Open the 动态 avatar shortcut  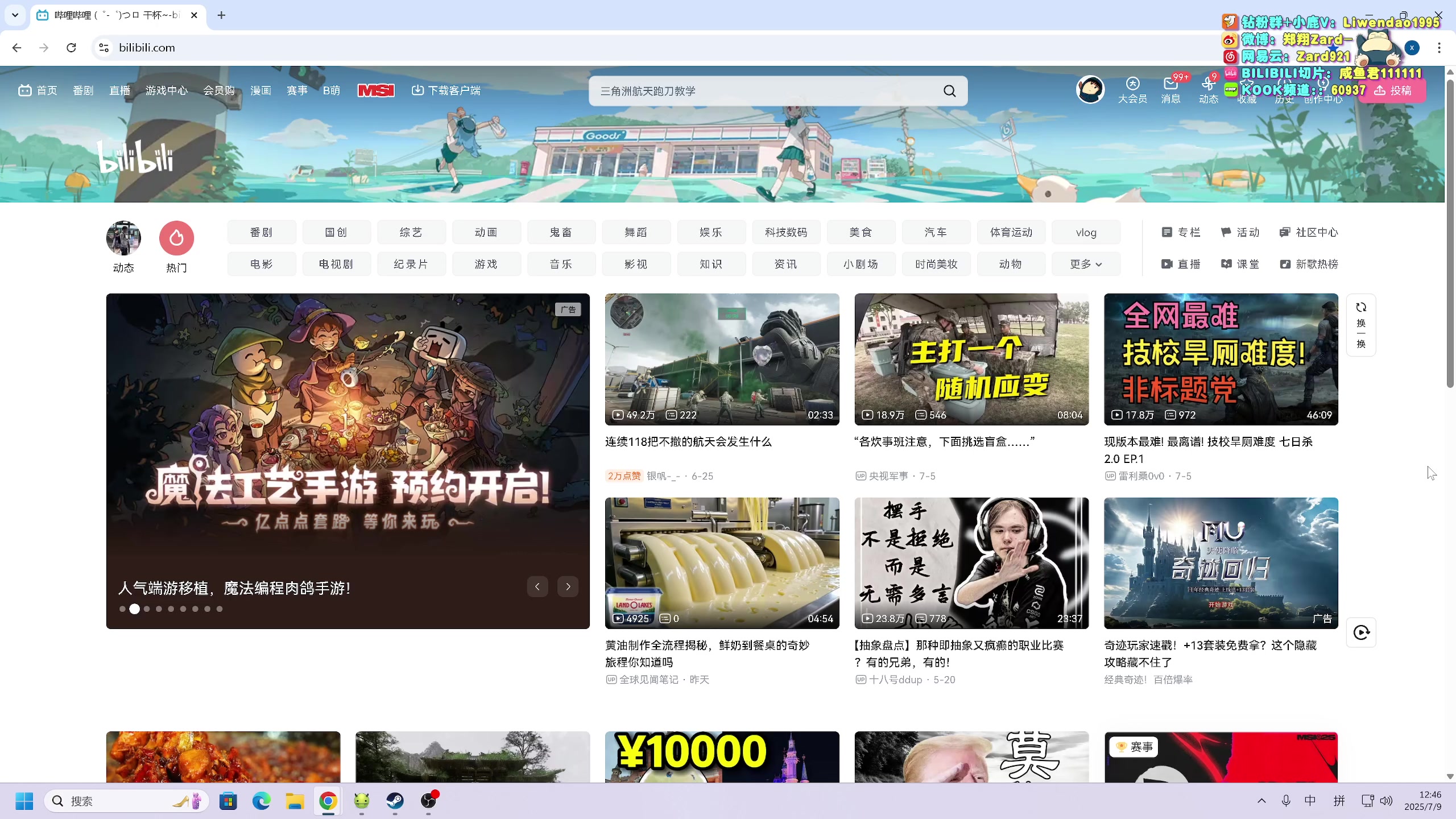123,238
